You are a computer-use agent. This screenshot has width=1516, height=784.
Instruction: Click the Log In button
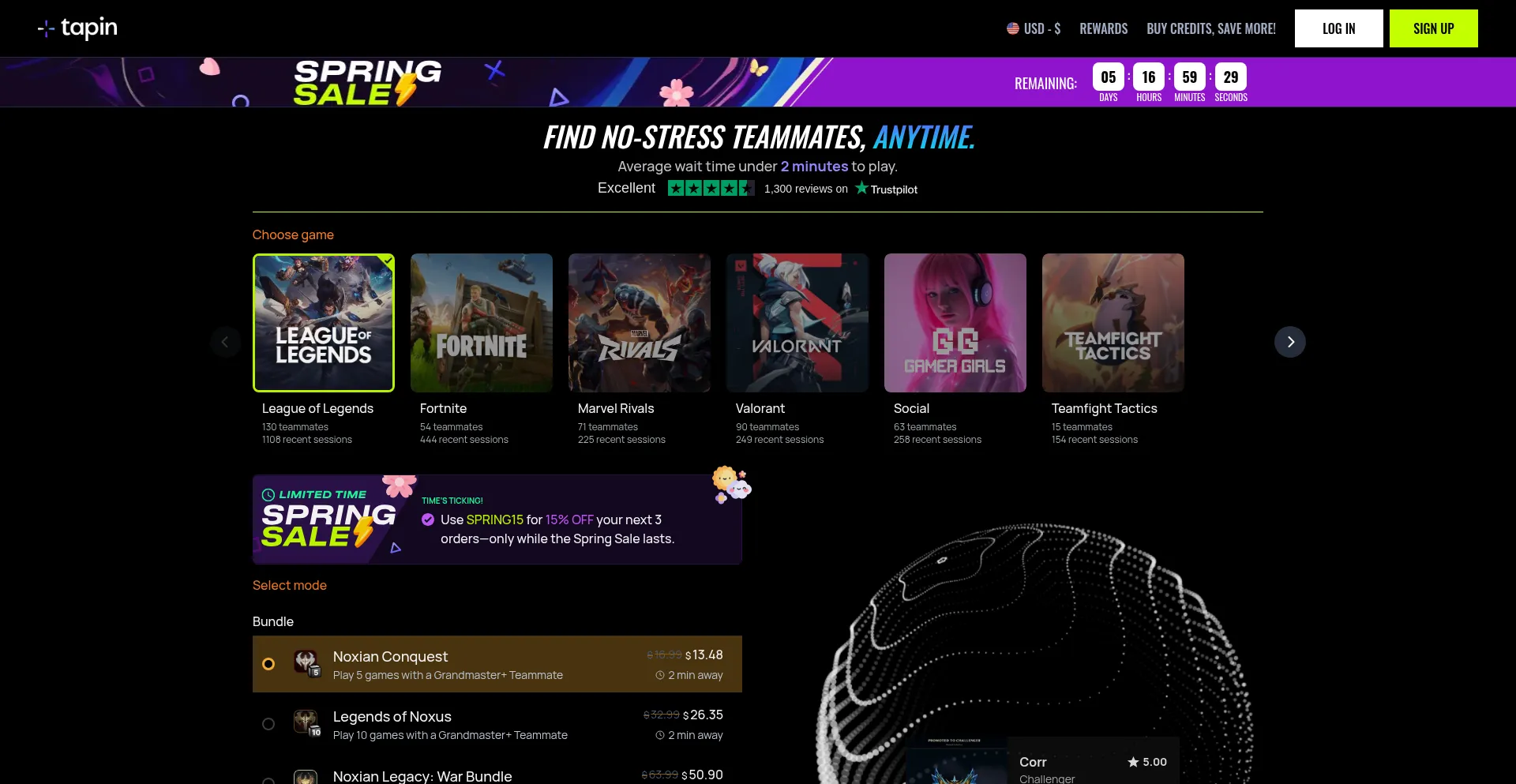pos(1339,28)
